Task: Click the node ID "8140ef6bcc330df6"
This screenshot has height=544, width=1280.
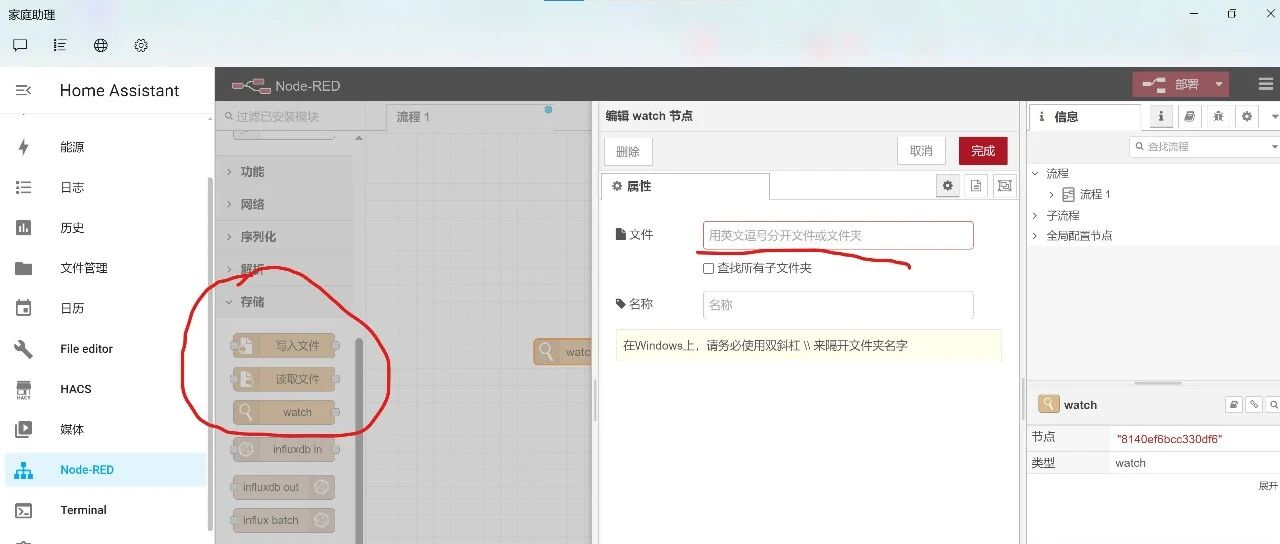Action: point(1169,439)
